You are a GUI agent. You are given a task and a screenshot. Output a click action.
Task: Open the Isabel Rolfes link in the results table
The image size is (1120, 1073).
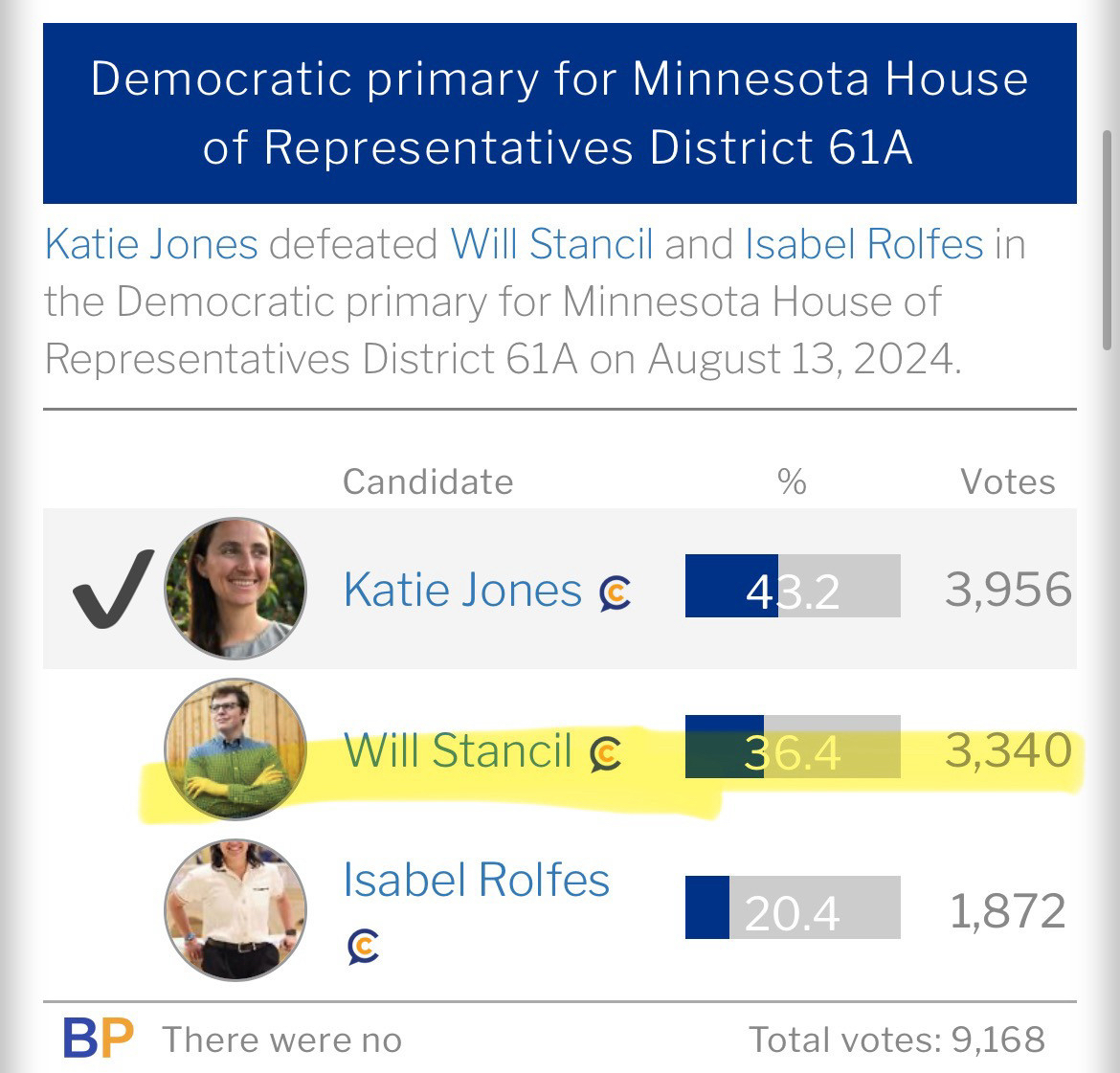(476, 880)
